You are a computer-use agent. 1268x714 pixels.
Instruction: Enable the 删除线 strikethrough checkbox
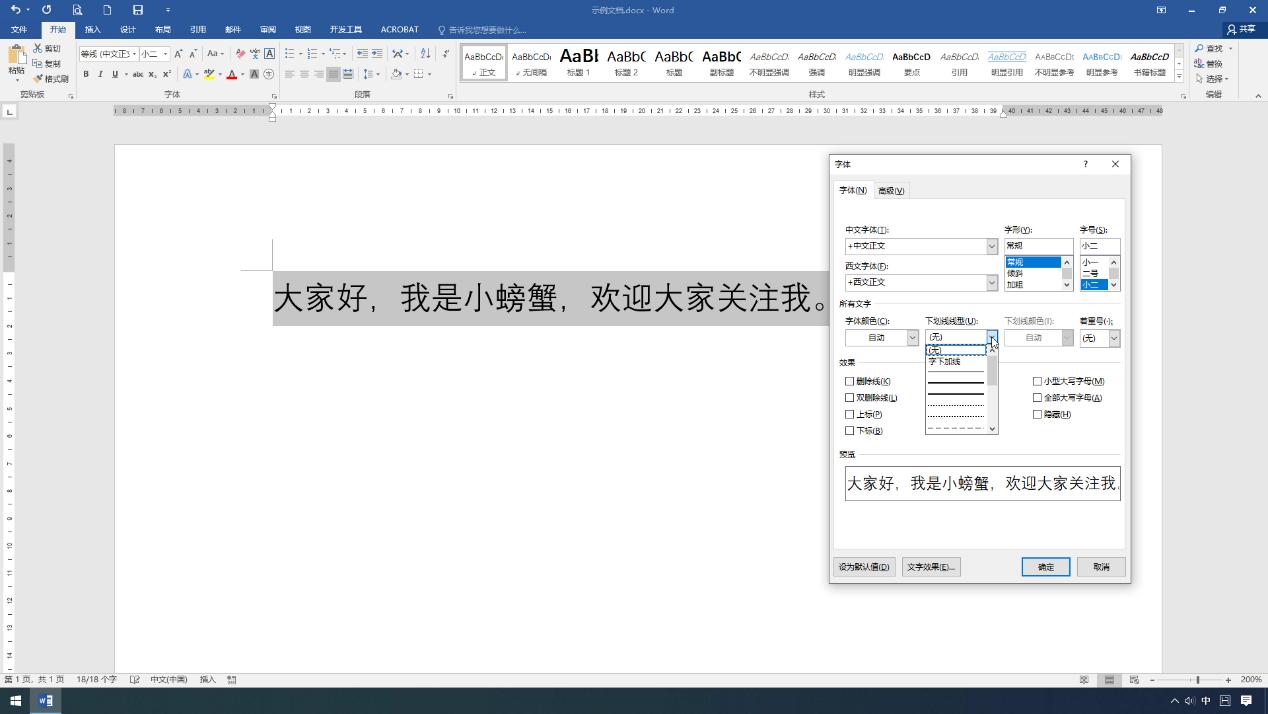coord(849,381)
